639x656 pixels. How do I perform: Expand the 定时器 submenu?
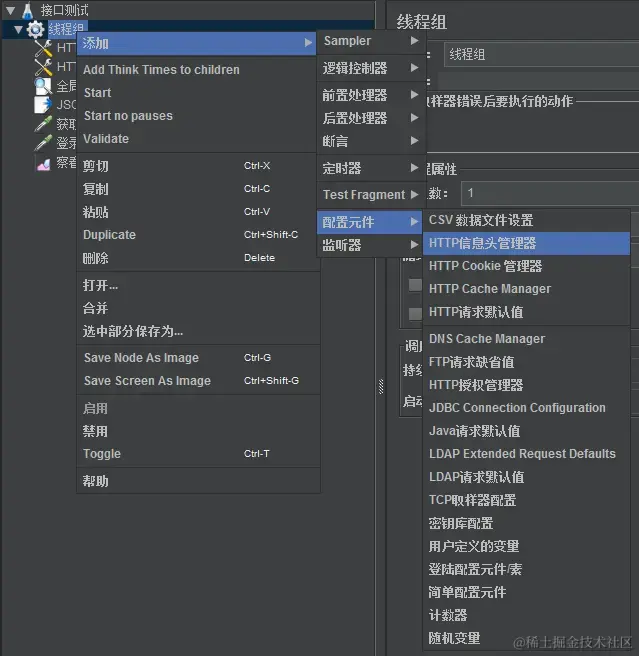[371, 168]
